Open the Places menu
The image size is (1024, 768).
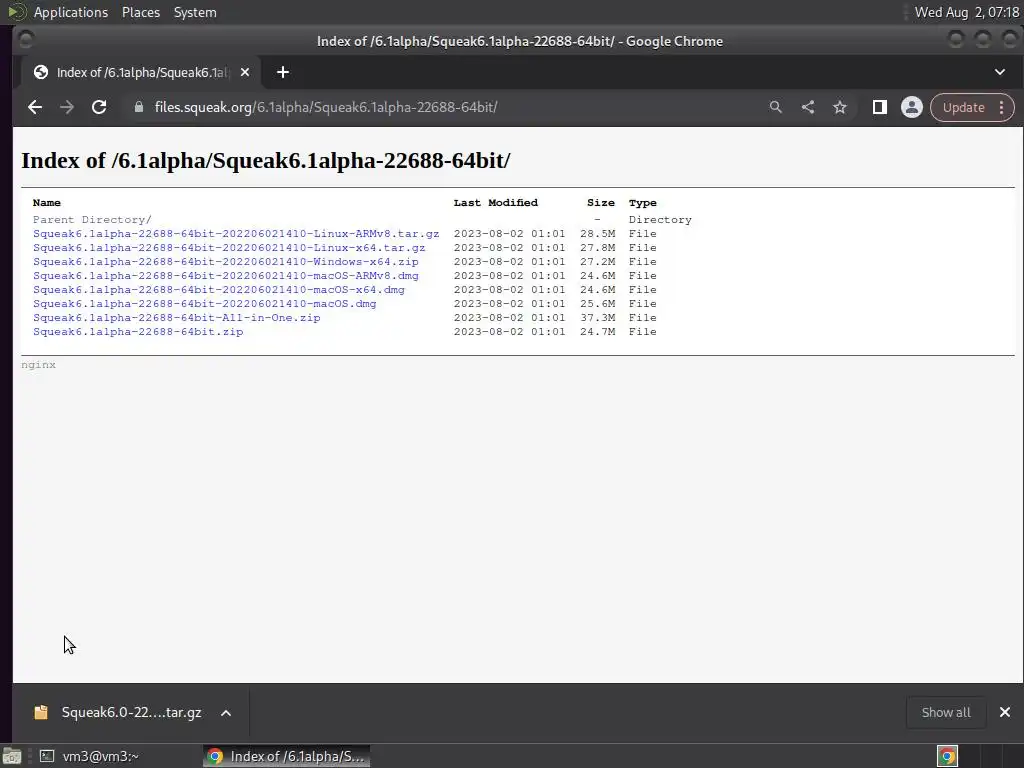click(x=140, y=12)
